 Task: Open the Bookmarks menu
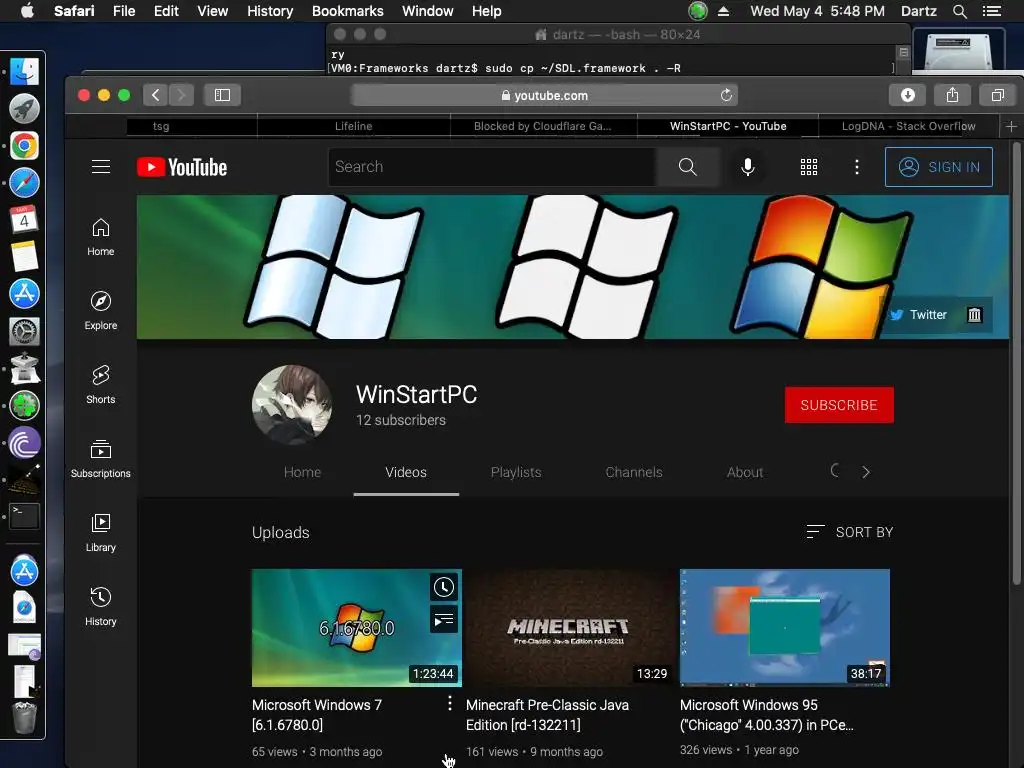click(347, 11)
